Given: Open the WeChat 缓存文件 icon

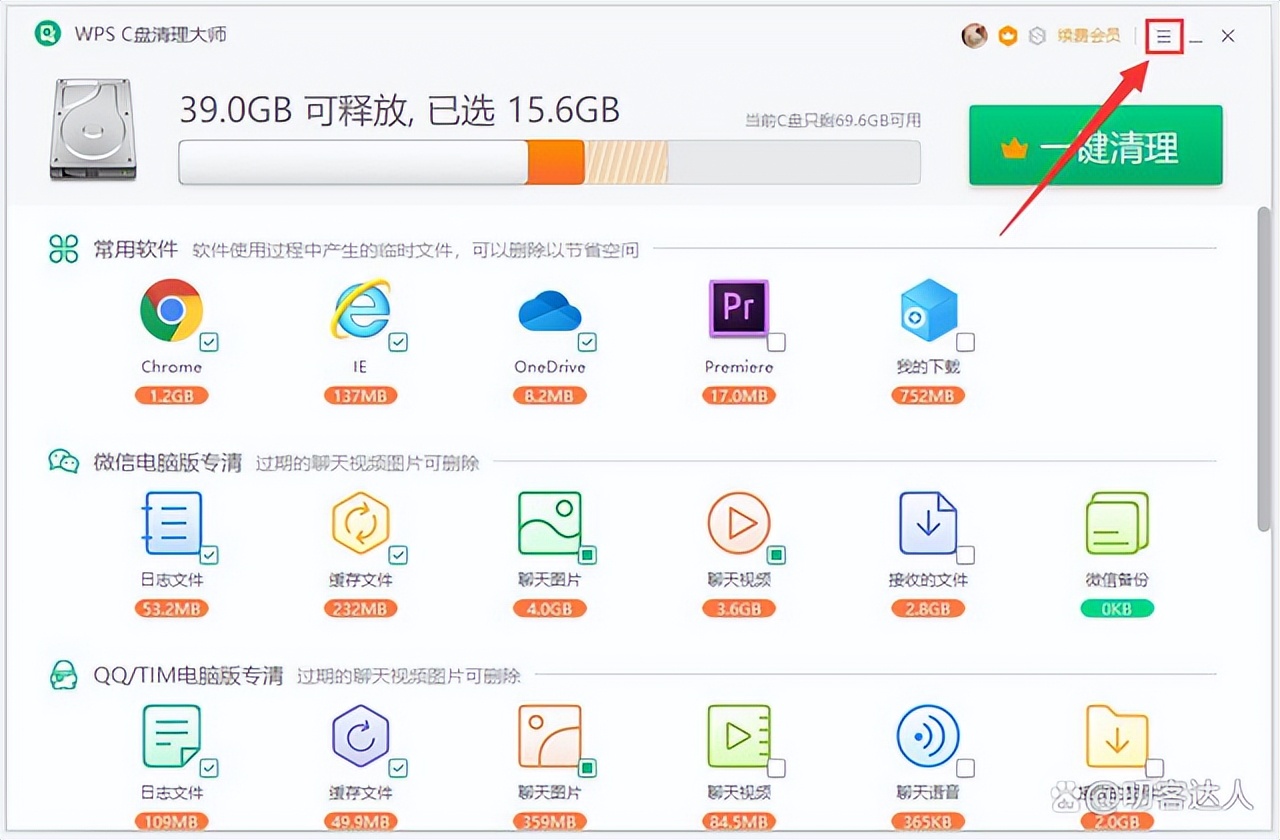Looking at the screenshot, I should (360, 523).
